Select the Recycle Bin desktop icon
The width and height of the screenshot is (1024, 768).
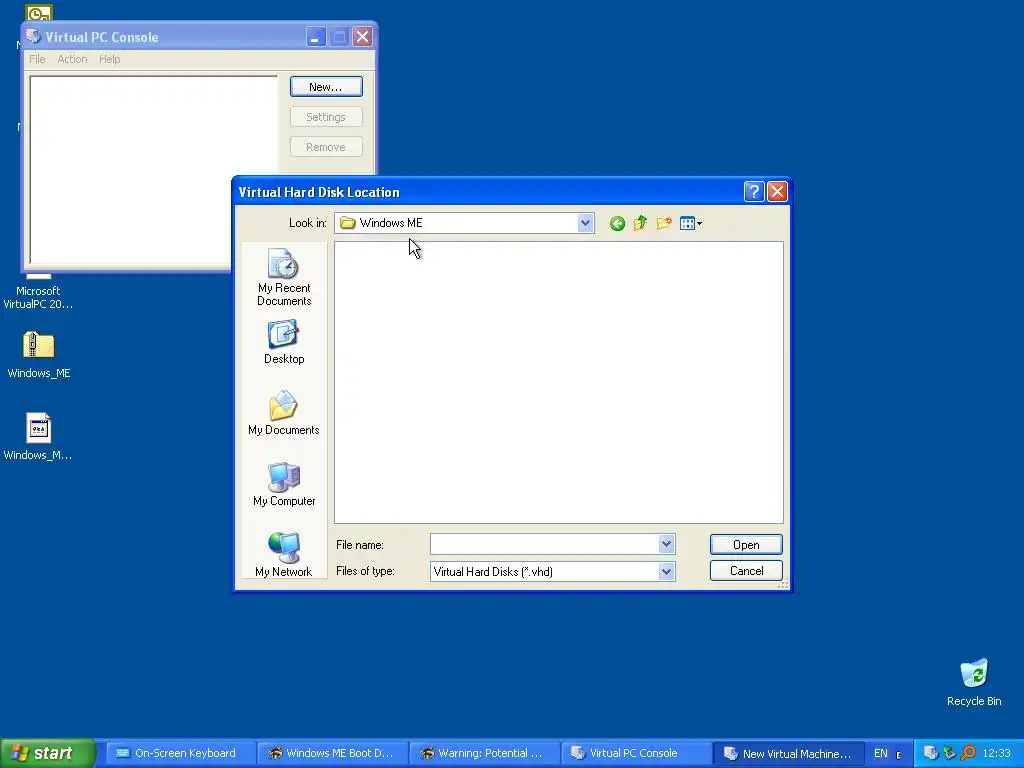(x=974, y=682)
